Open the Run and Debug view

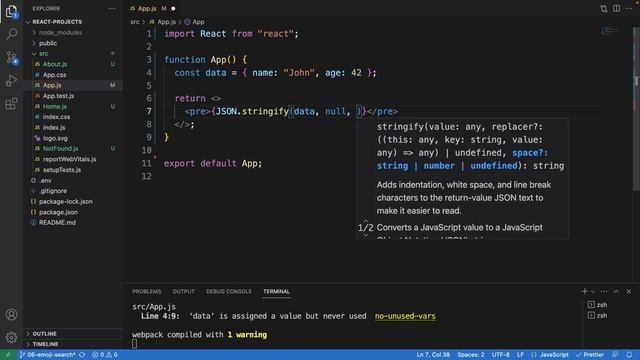(11, 80)
